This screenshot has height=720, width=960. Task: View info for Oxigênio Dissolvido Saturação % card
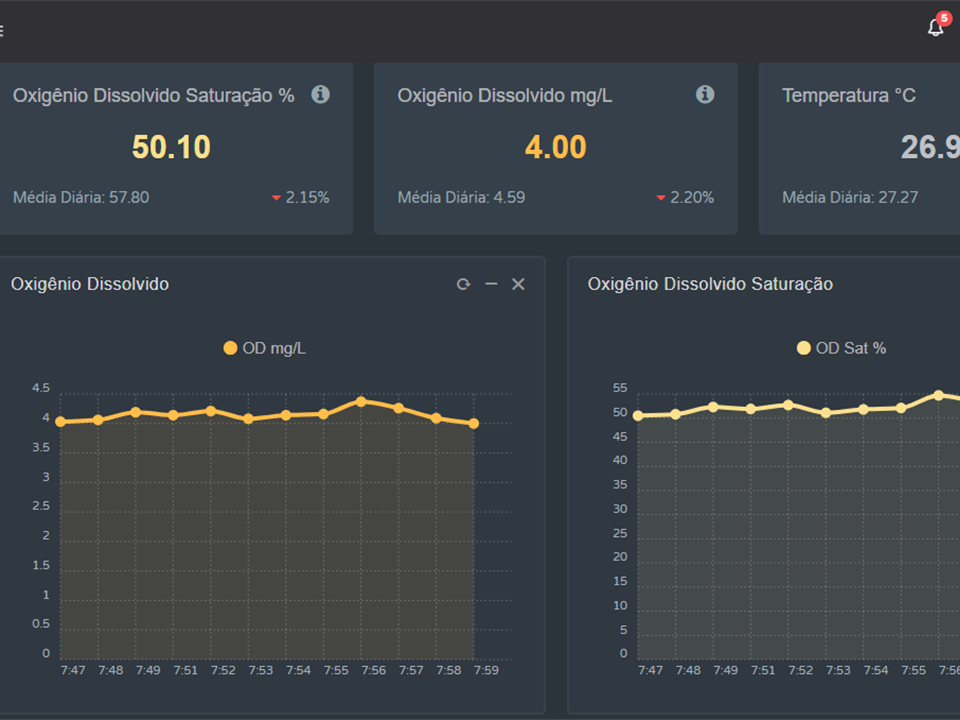point(320,94)
